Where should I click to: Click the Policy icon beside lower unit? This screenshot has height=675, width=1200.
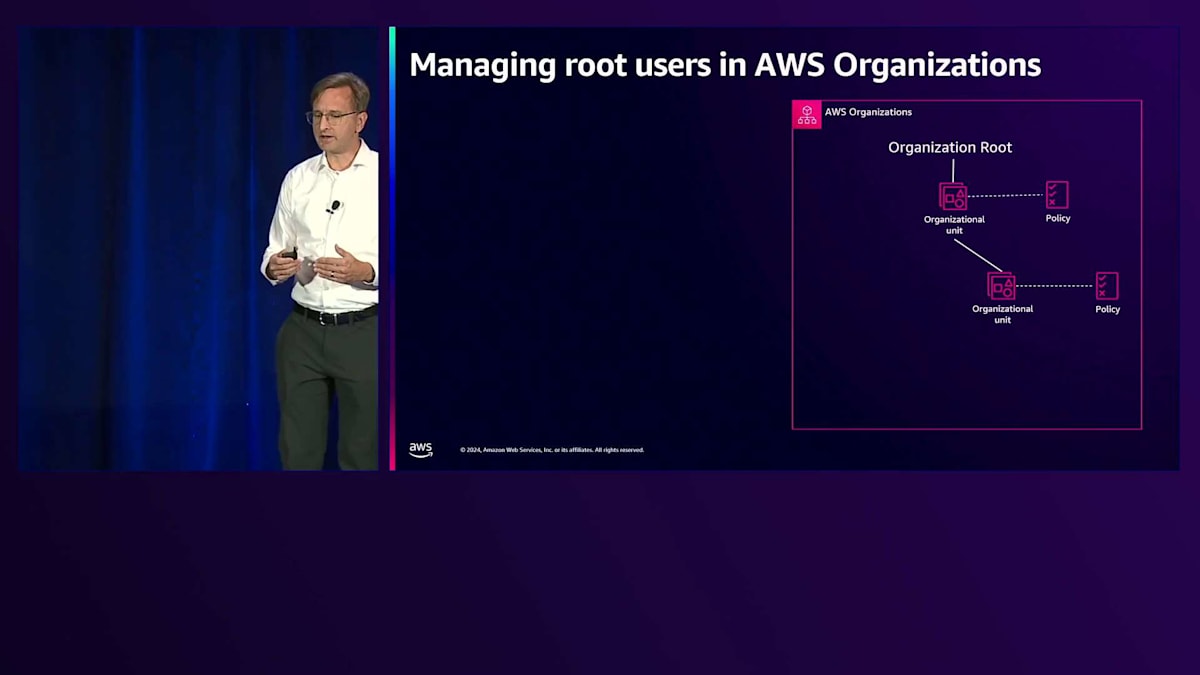pos(1107,286)
